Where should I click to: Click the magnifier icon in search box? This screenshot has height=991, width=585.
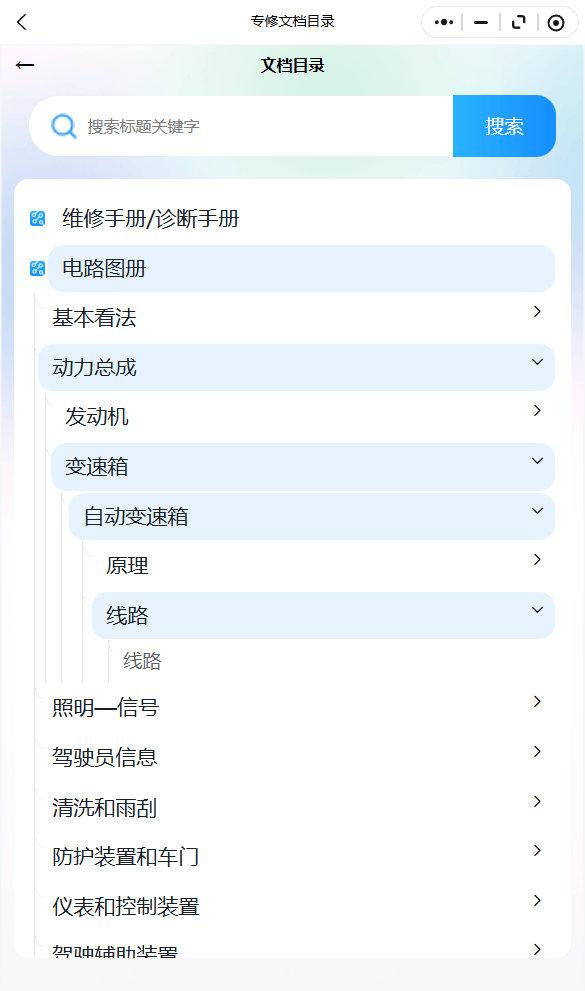[x=64, y=126]
